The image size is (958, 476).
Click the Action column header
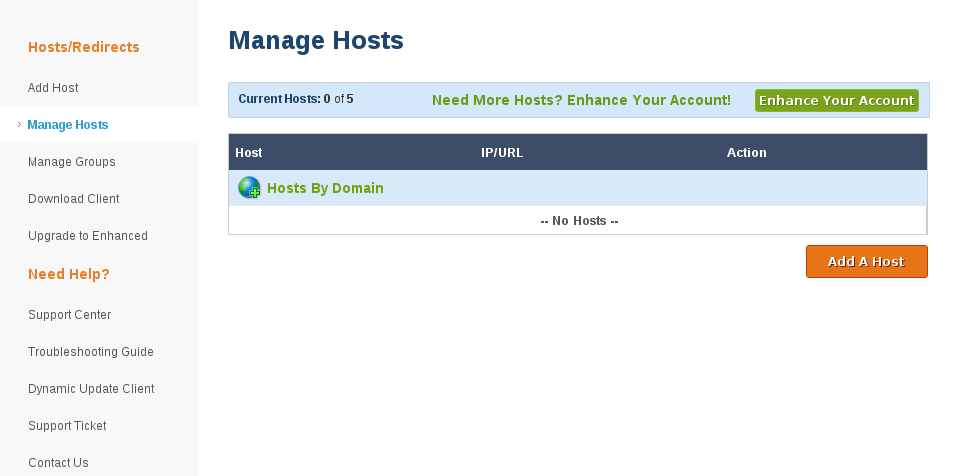point(746,153)
